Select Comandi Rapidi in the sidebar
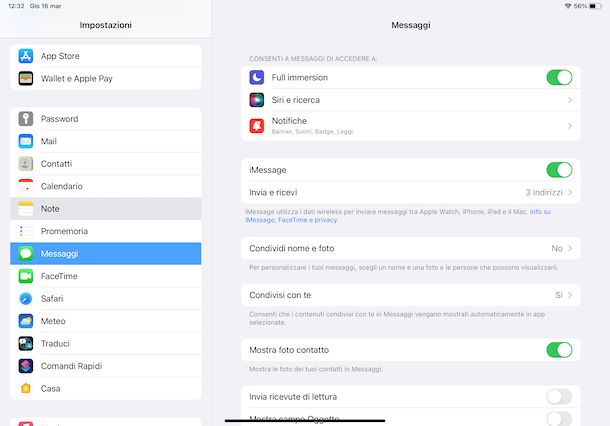 [x=106, y=366]
